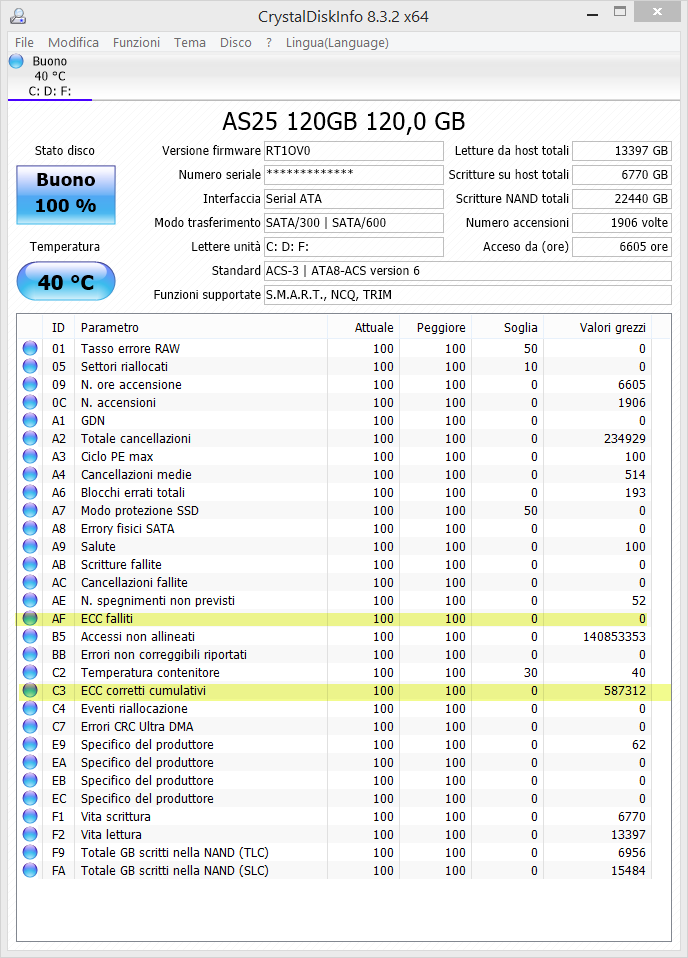Click the status orb for Salute row

30,547
